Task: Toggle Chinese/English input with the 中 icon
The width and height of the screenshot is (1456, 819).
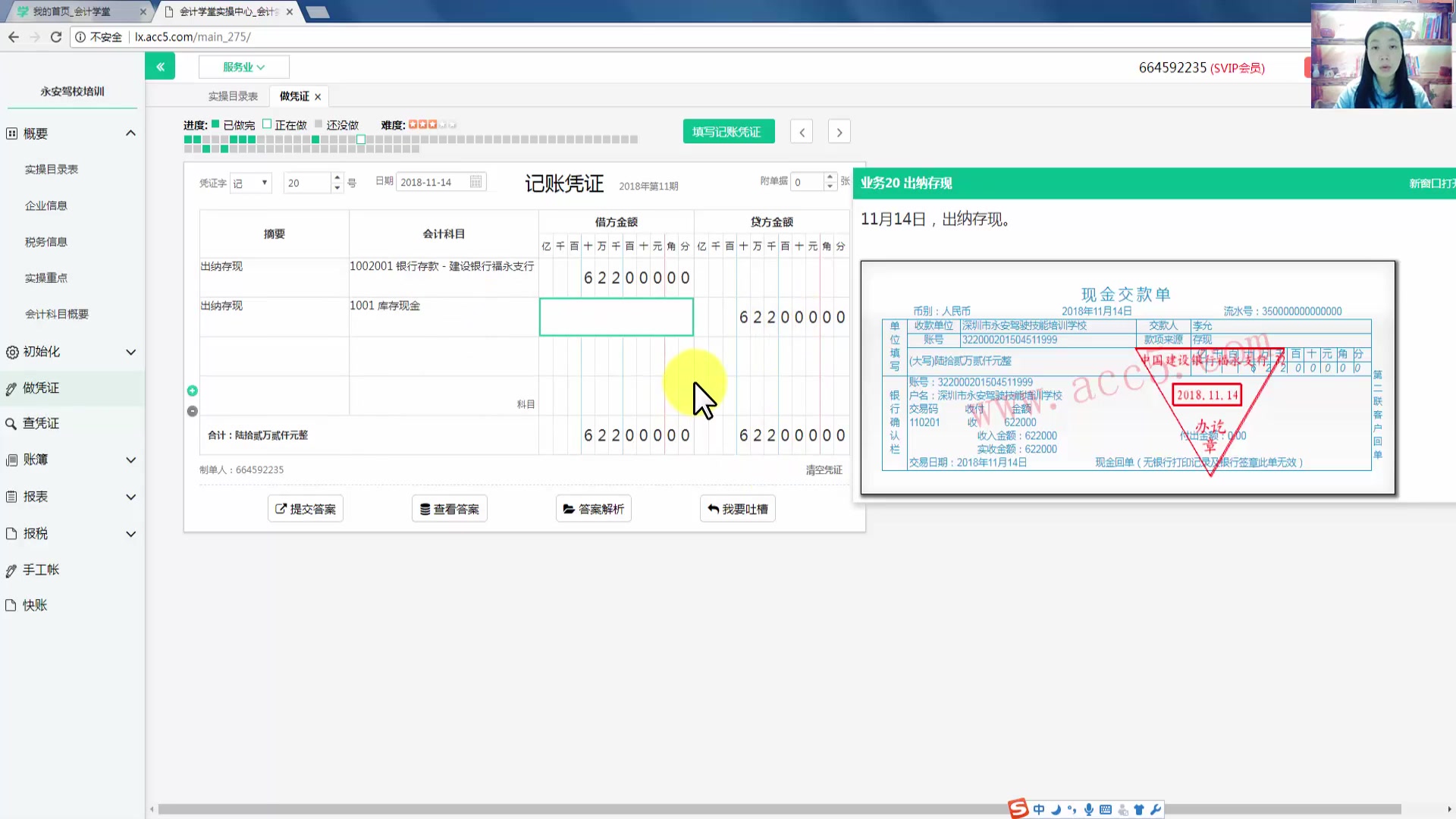Action: tap(1039, 809)
